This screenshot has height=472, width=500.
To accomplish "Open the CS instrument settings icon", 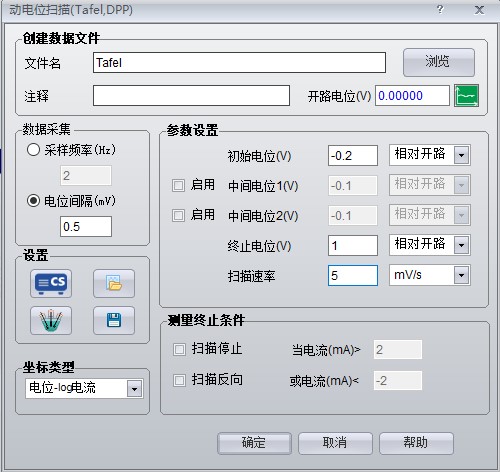I will click(51, 283).
